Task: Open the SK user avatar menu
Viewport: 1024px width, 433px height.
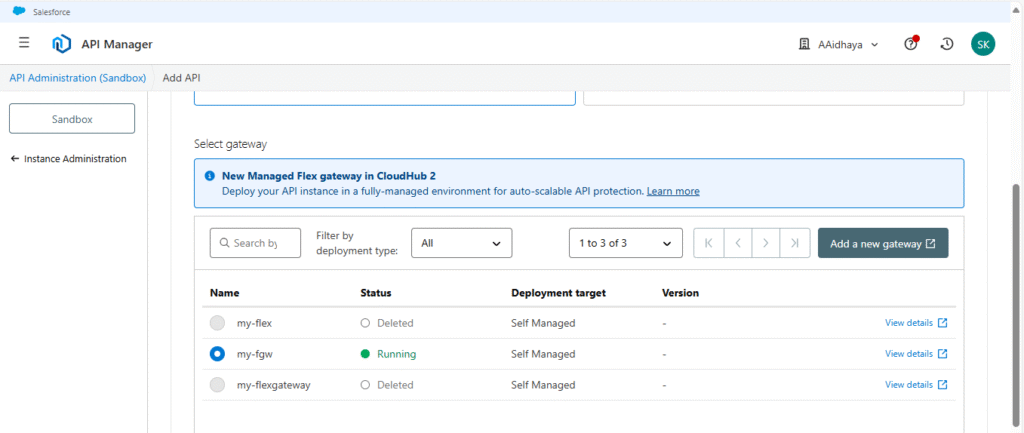Action: [983, 44]
